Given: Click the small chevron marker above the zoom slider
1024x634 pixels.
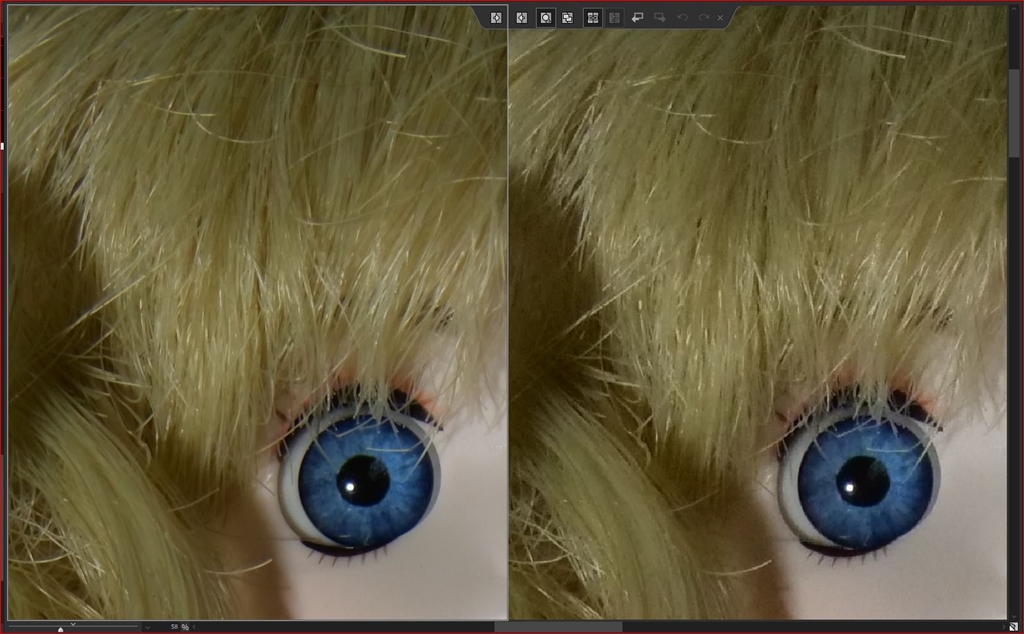Looking at the screenshot, I should (72, 624).
